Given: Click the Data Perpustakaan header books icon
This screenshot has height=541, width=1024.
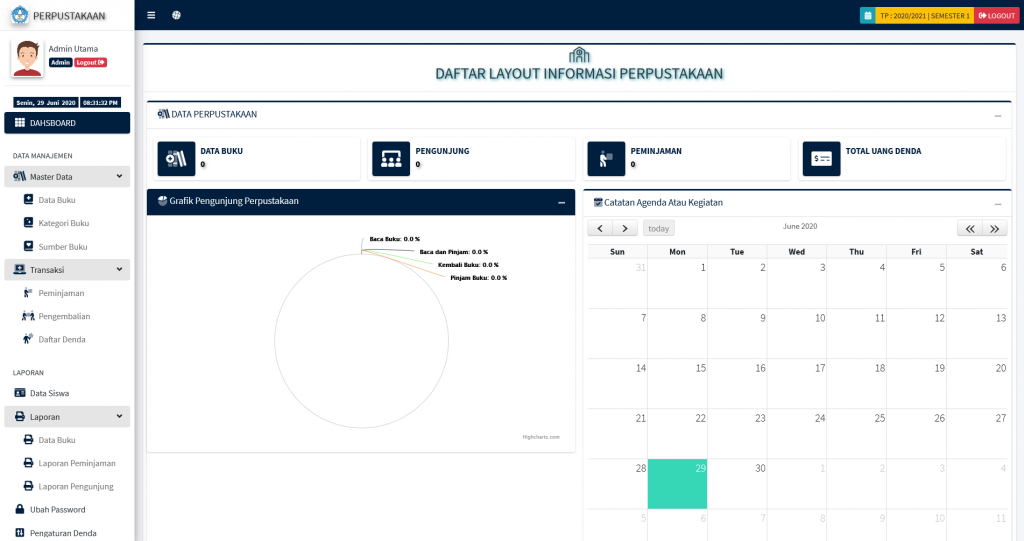Looking at the screenshot, I should 163,114.
